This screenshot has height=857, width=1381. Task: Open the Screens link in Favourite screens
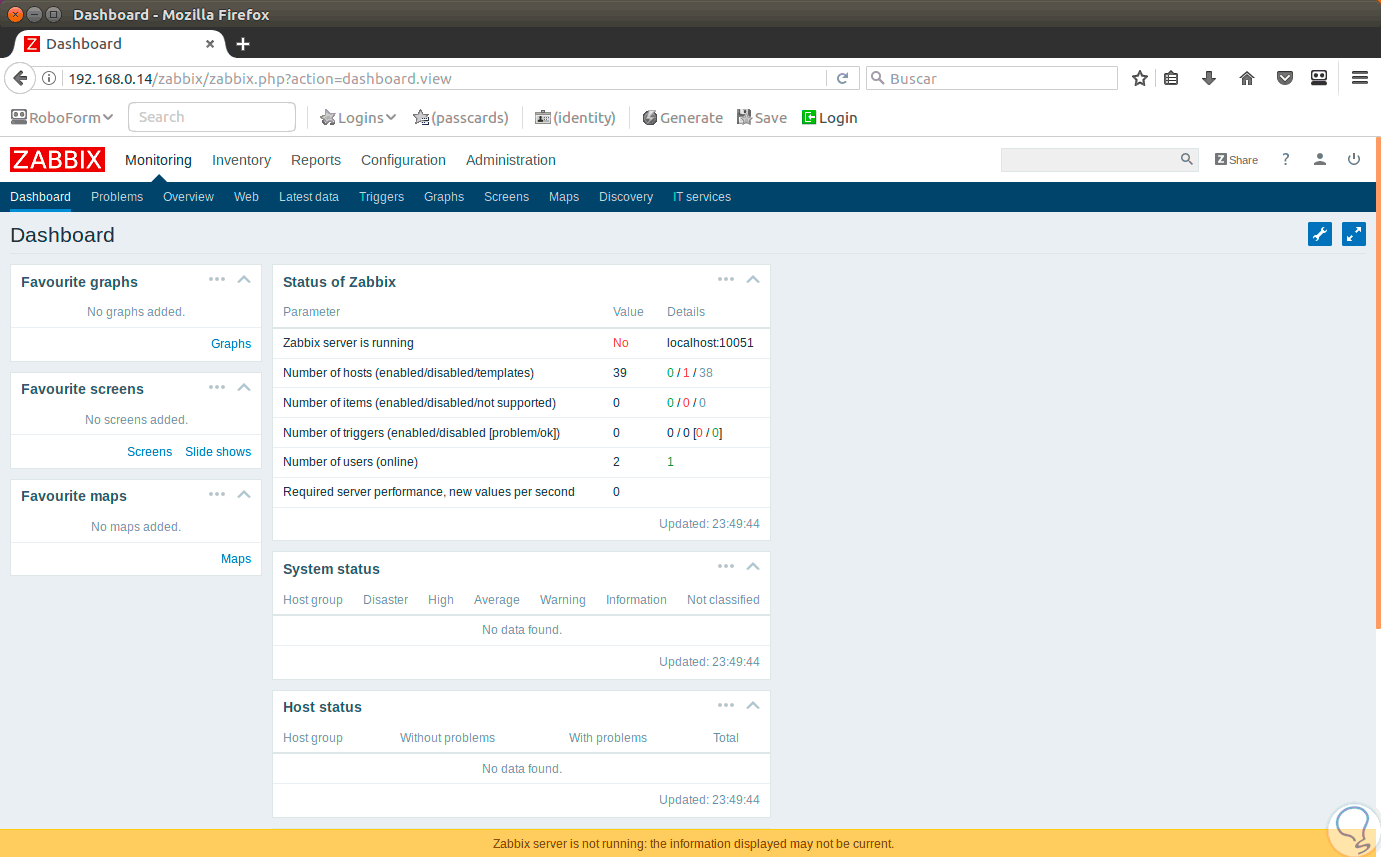click(x=150, y=452)
